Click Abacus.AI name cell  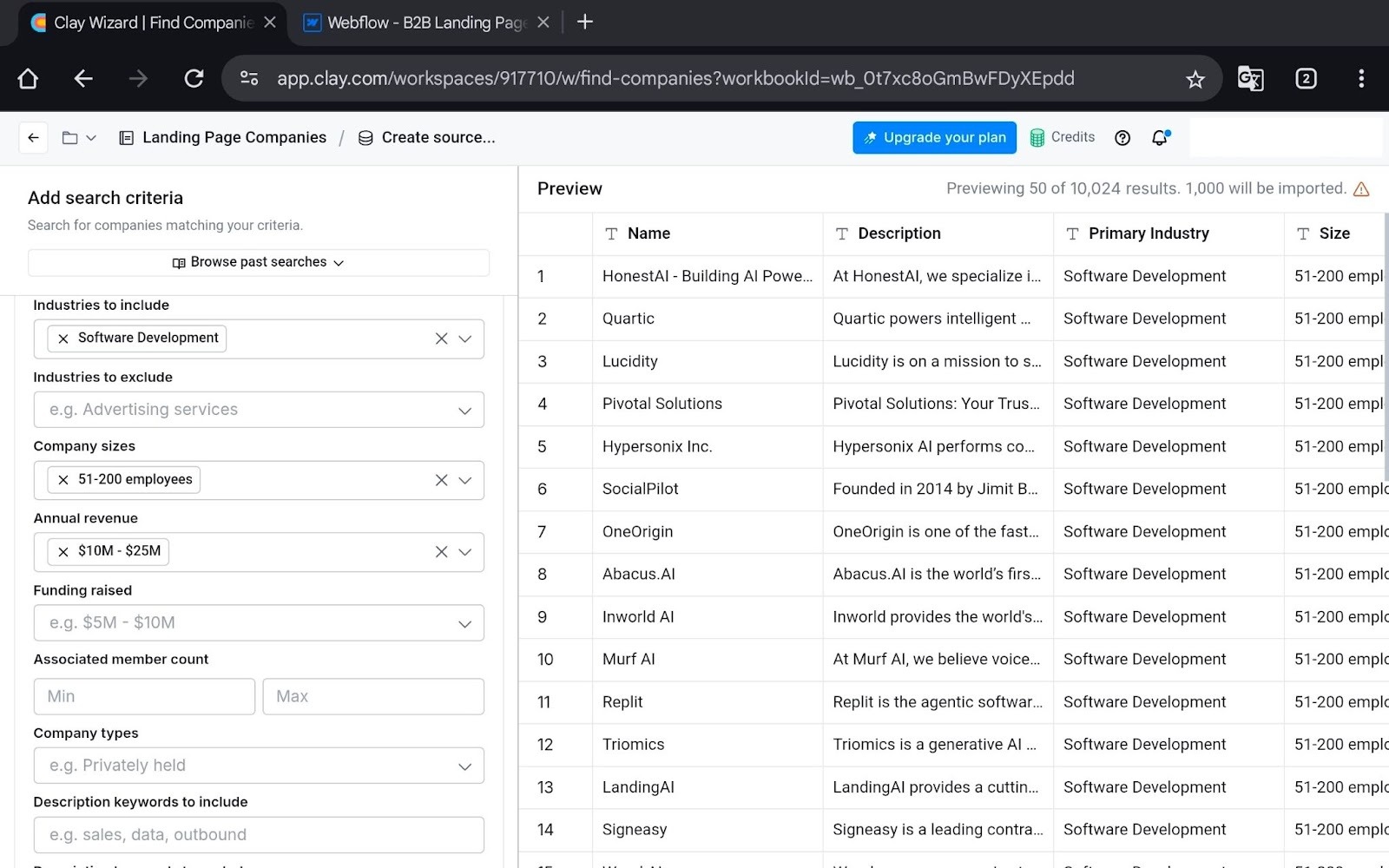(708, 574)
